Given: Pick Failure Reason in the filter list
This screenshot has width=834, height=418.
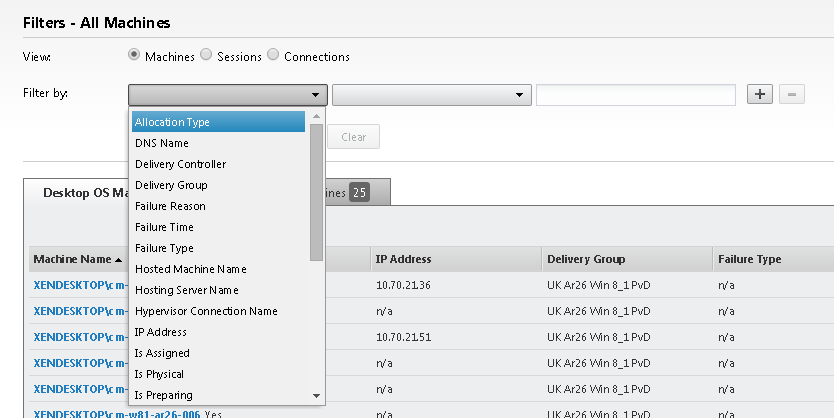Looking at the screenshot, I should click(170, 206).
